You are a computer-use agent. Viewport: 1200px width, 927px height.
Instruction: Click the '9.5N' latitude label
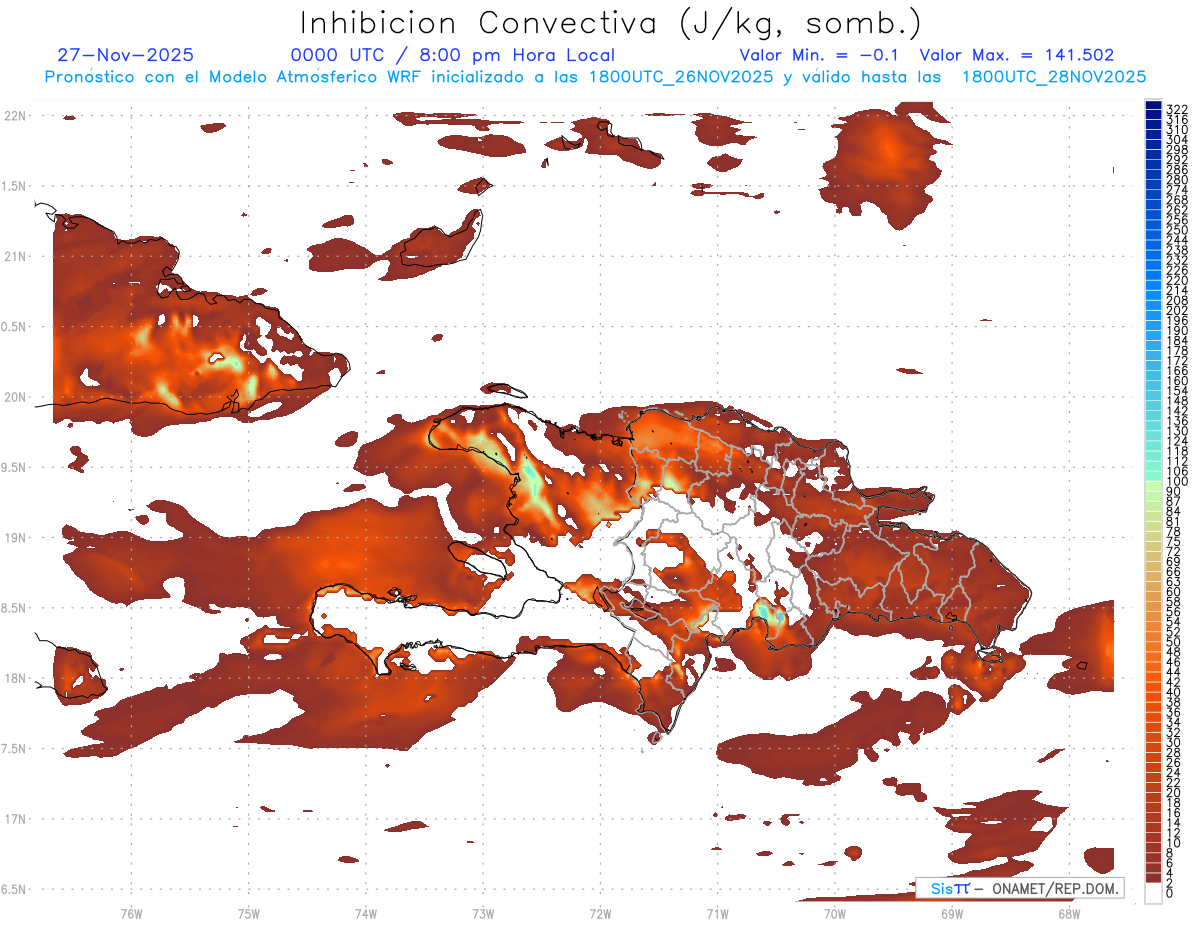tap(14, 467)
